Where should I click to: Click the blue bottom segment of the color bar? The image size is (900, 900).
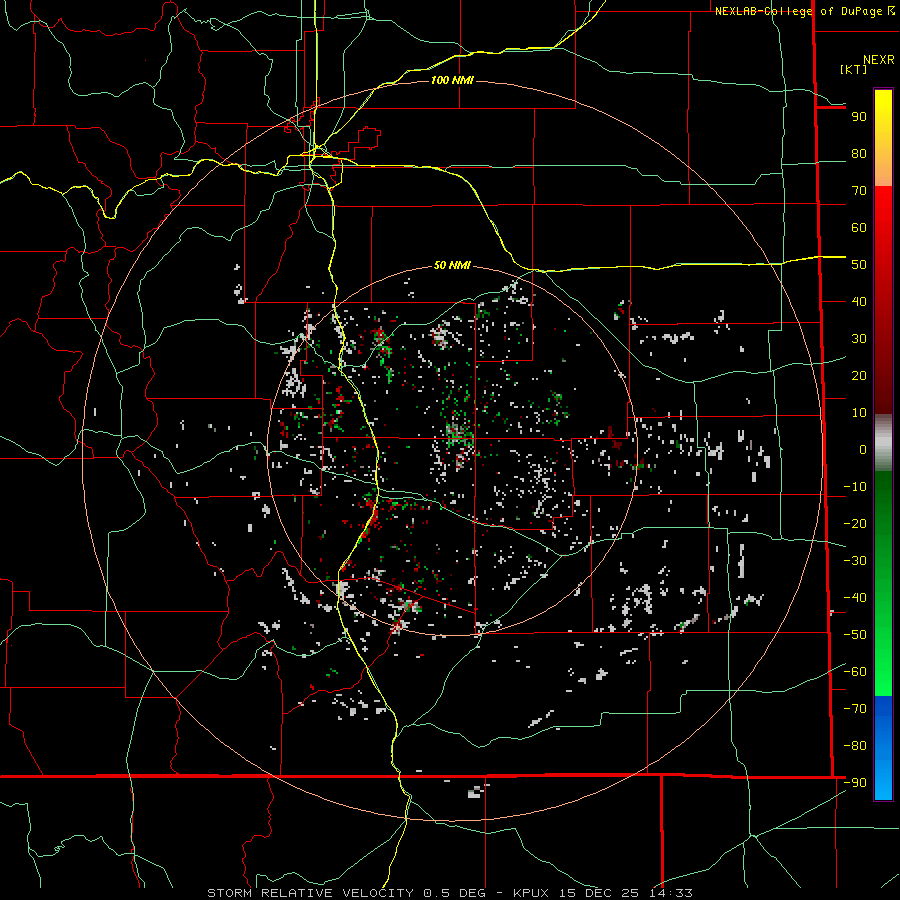point(883,748)
